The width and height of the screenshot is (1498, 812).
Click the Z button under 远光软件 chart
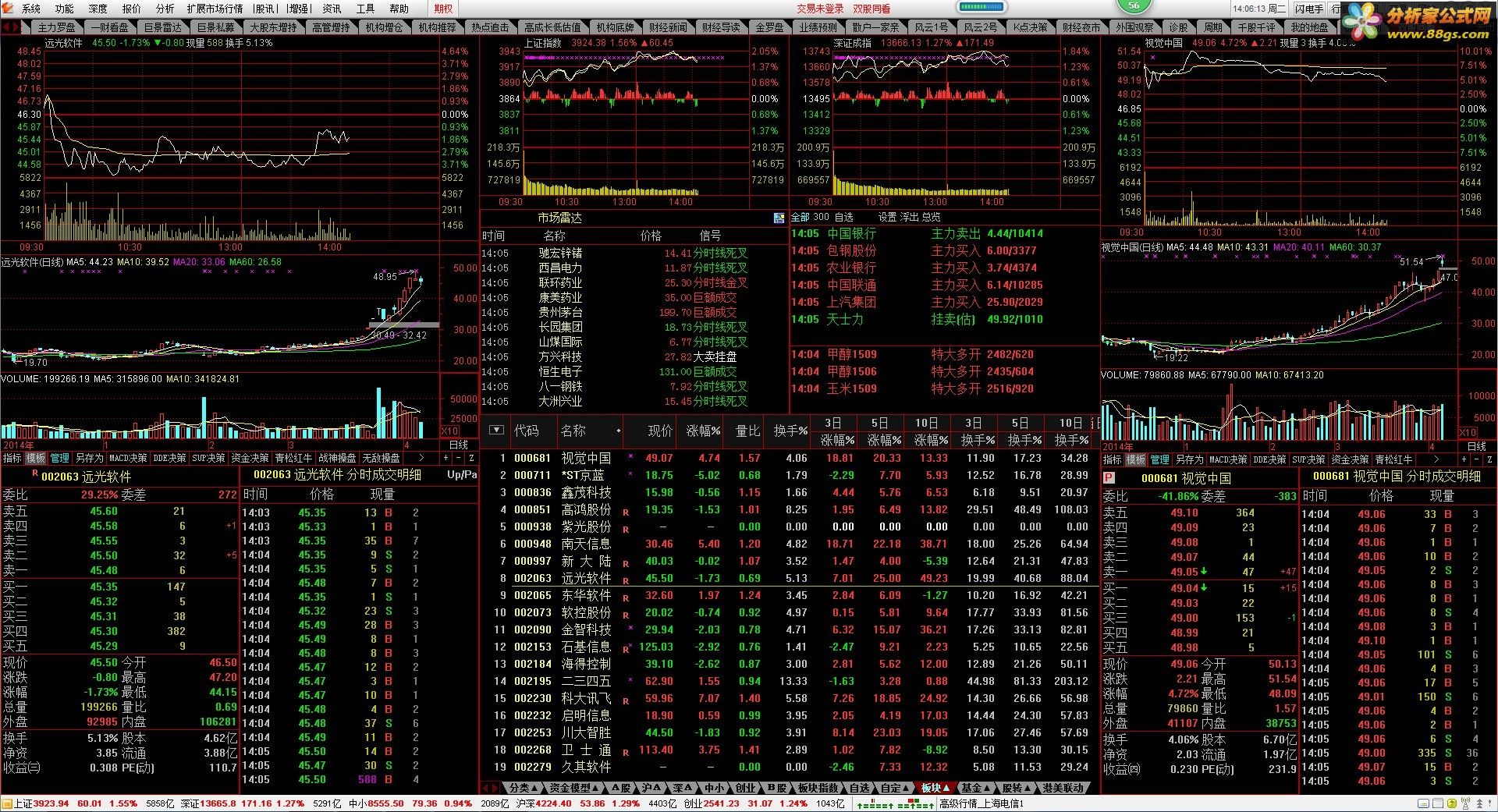[471, 458]
